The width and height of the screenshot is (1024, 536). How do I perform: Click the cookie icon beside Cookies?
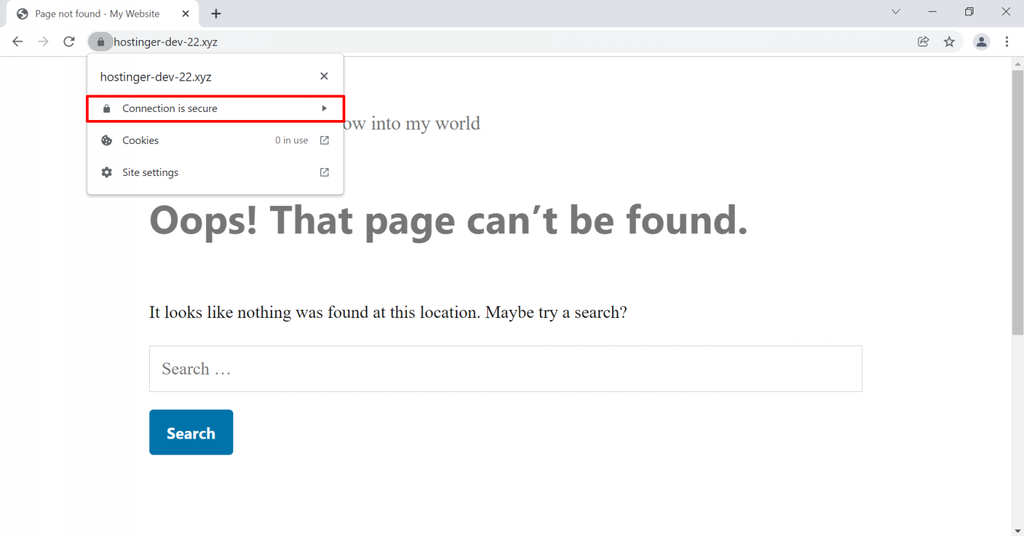(106, 140)
